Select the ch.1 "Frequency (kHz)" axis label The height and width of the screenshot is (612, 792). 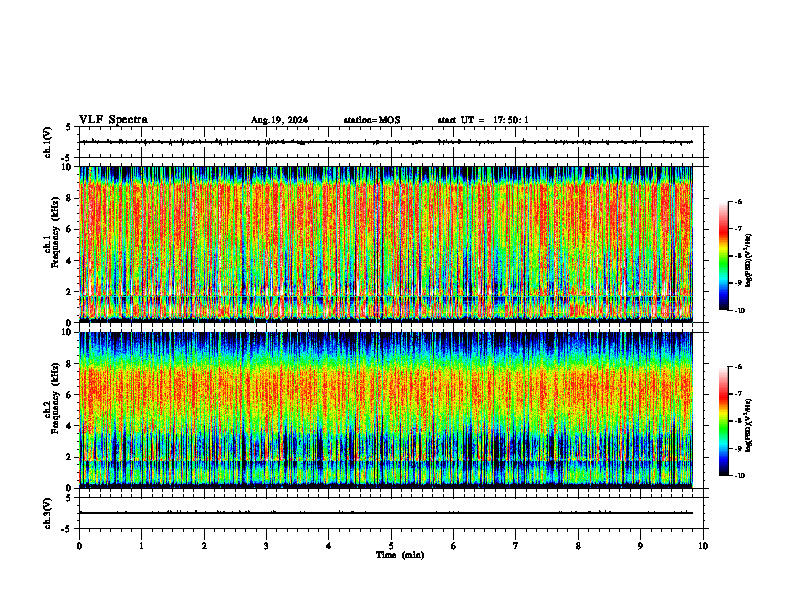[56, 232]
